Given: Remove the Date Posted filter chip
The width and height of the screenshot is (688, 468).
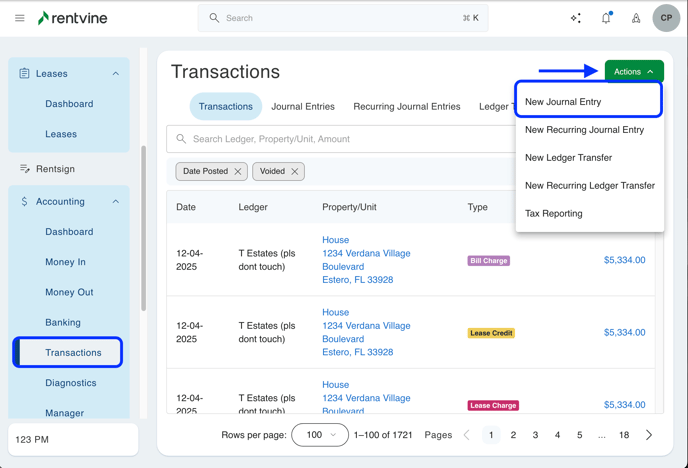Looking at the screenshot, I should pos(238,172).
